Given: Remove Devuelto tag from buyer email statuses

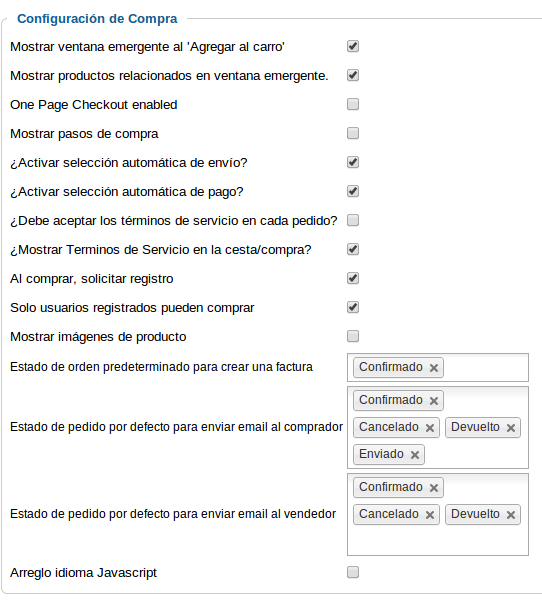Looking at the screenshot, I should pos(511,428).
